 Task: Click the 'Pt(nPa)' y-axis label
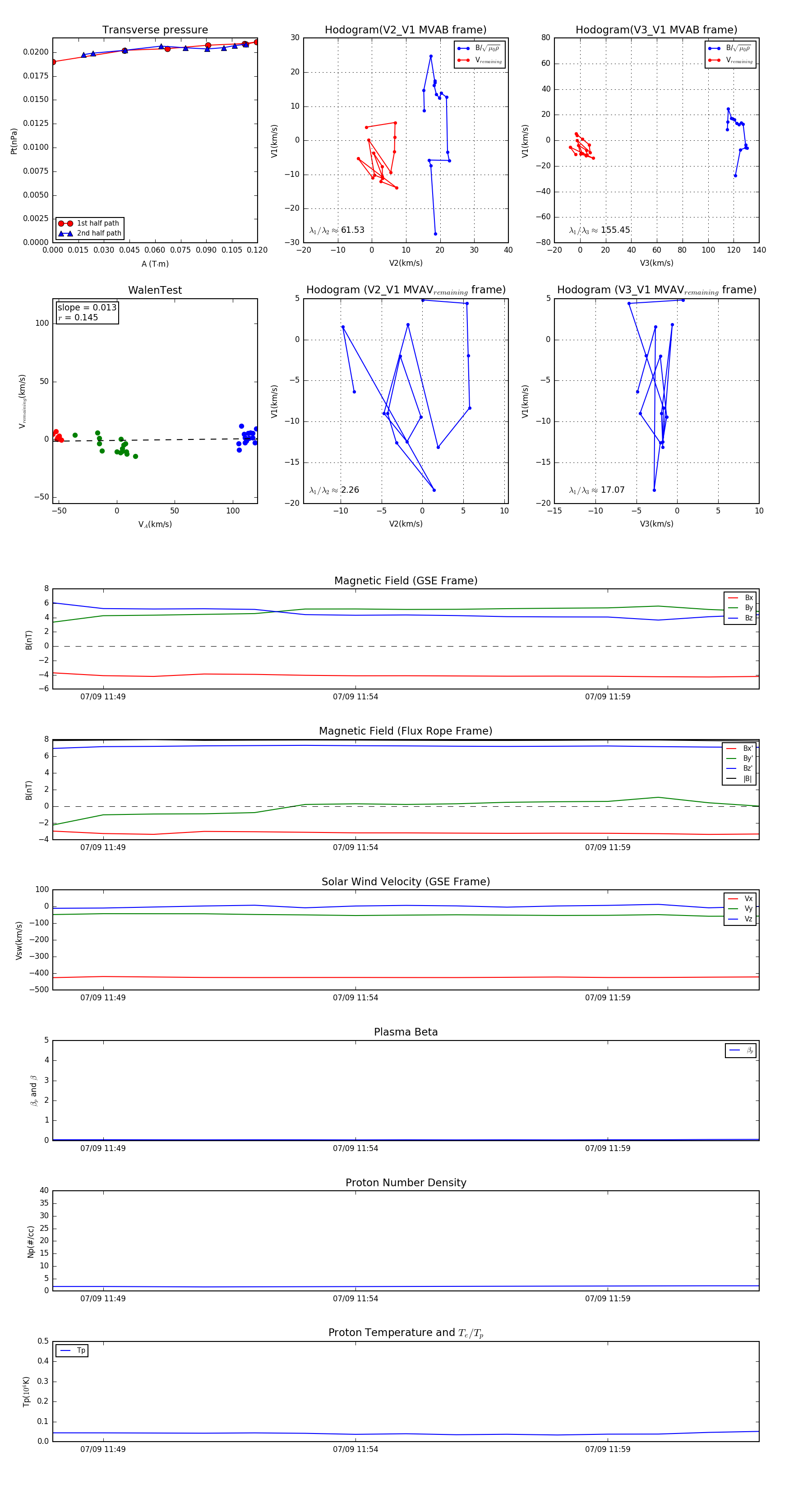14,141
